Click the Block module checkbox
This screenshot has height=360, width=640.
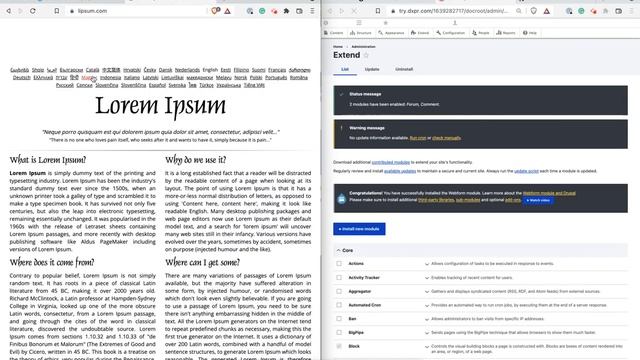(x=339, y=346)
